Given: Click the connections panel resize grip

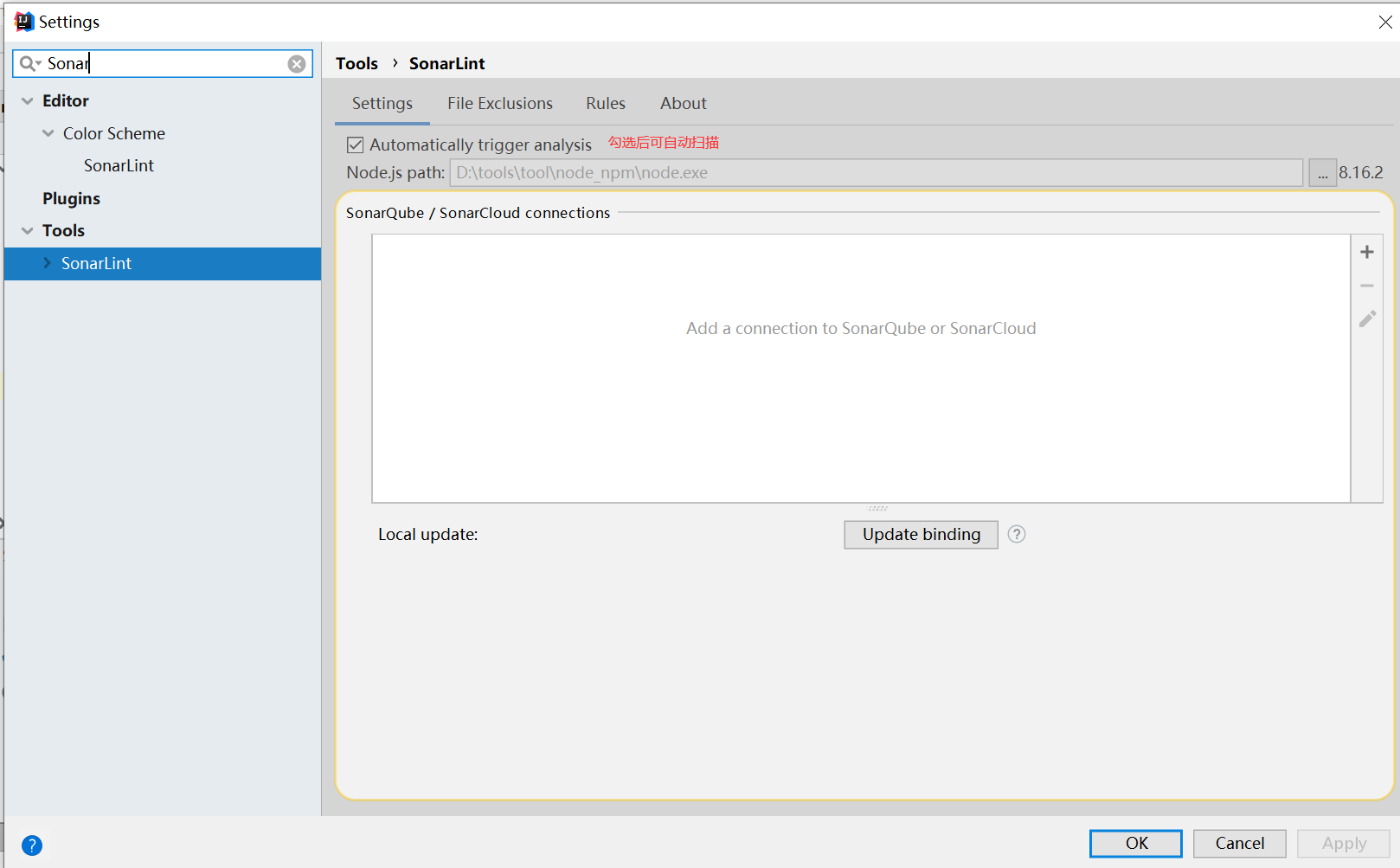Looking at the screenshot, I should point(877,508).
